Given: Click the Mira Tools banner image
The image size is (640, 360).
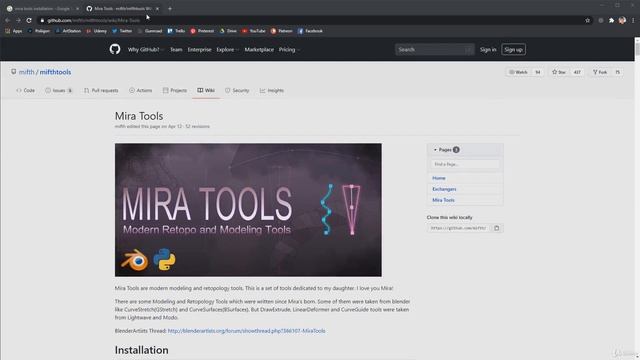Looking at the screenshot, I should (x=248, y=210).
